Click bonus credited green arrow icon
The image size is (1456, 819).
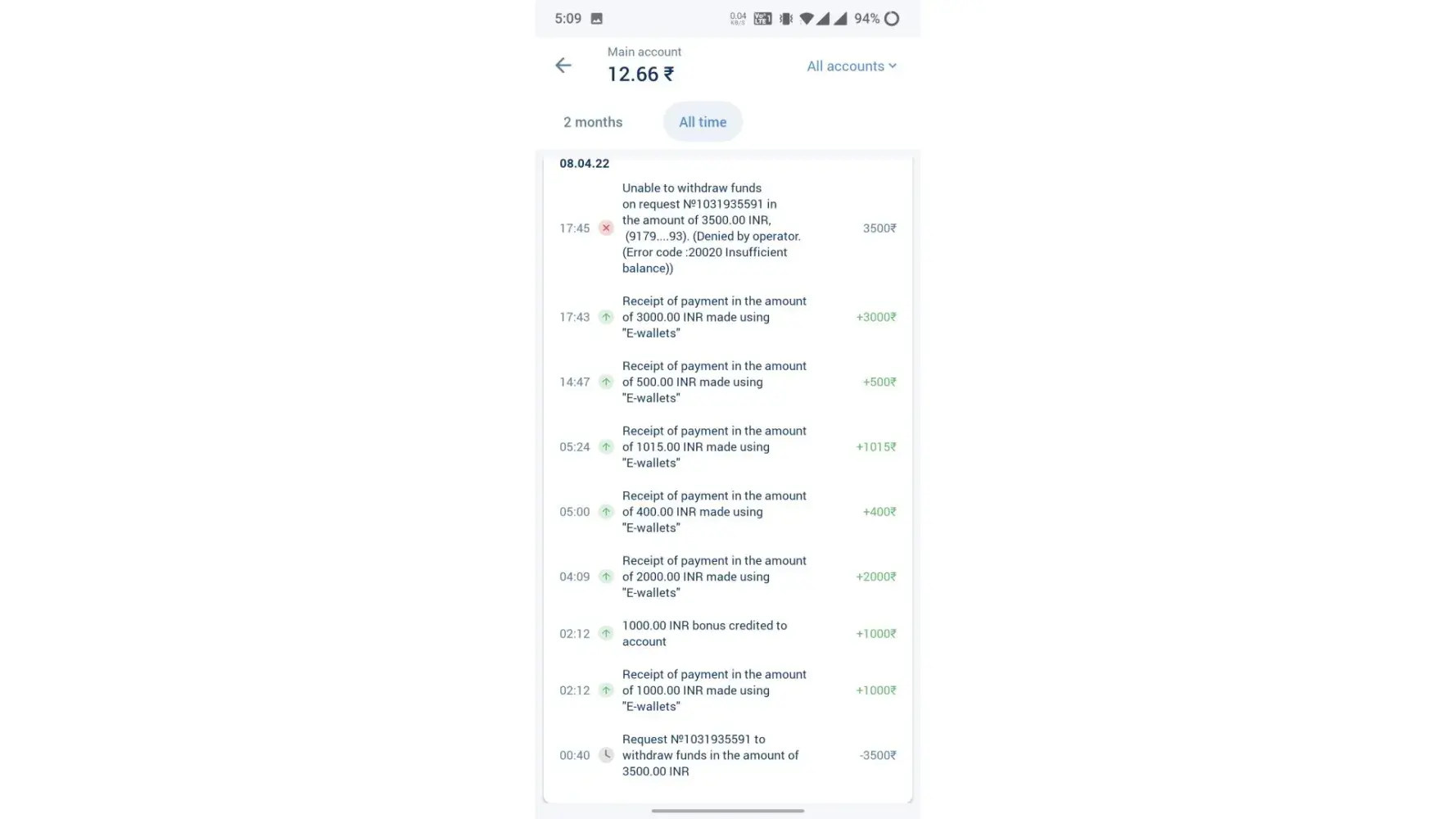(606, 633)
